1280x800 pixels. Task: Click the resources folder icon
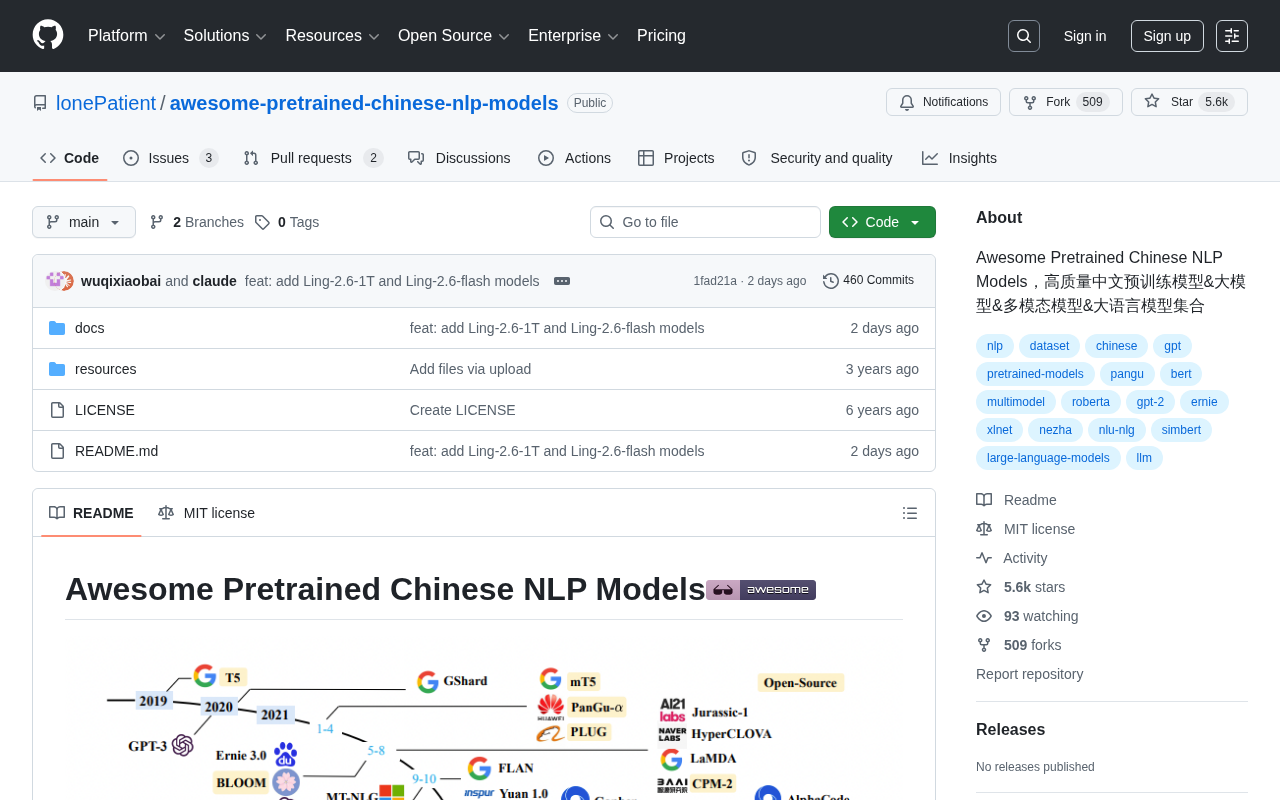[57, 369]
